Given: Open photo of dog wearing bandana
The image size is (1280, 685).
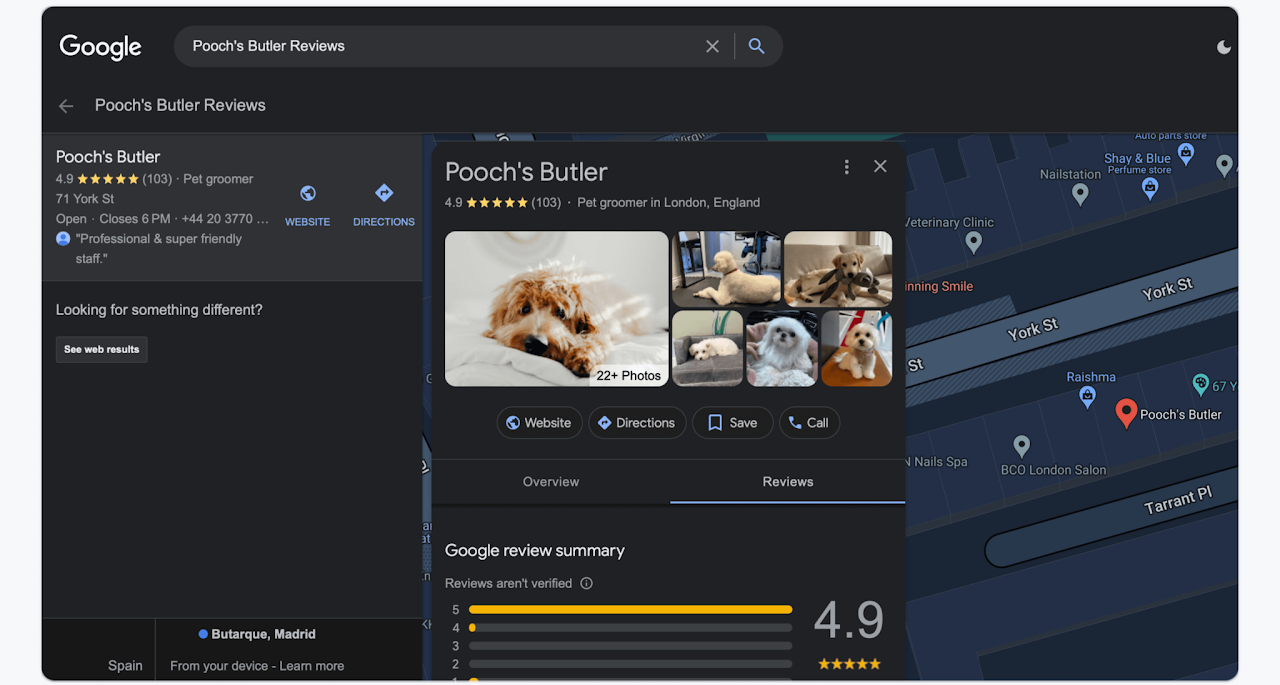Looking at the screenshot, I should 856,348.
